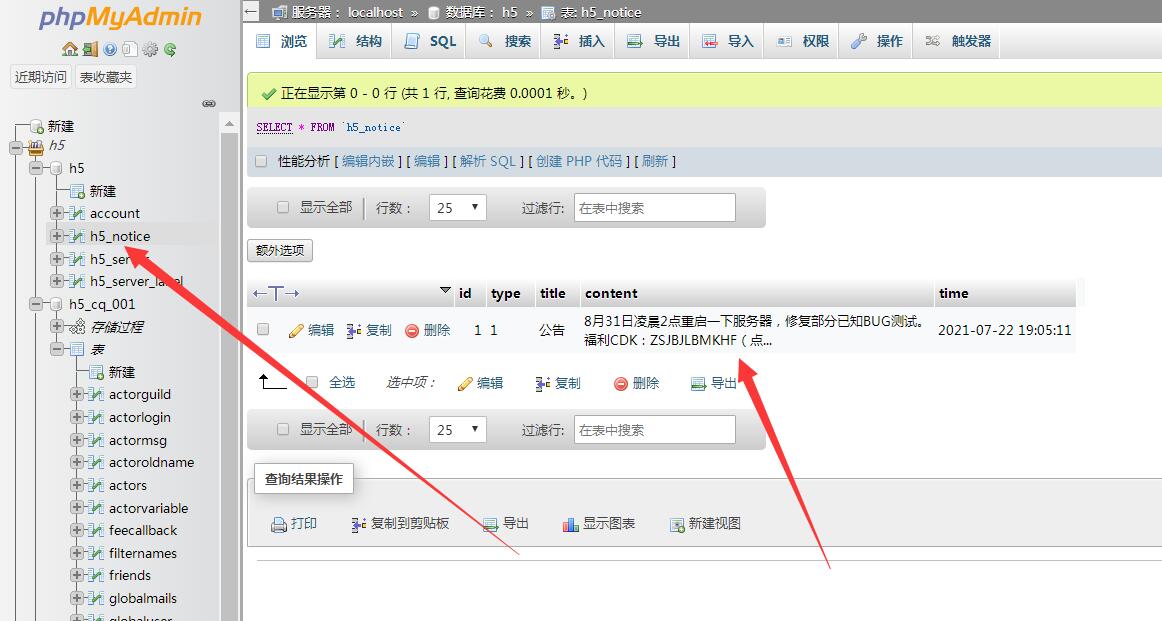This screenshot has height=621, width=1162.
Task: Open settings via the sidebar gear icon
Action: tap(150, 49)
